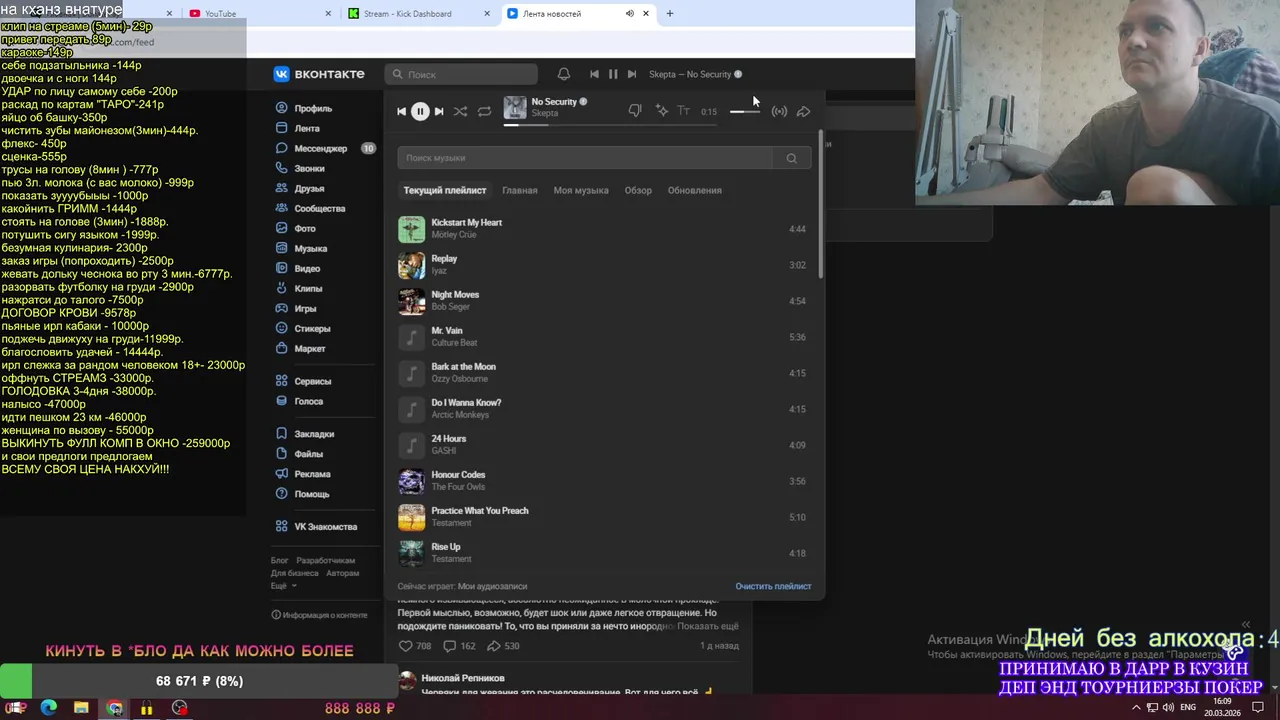Open lyrics with the Tт icon
Image resolution: width=1280 pixels, height=720 pixels.
coord(684,111)
